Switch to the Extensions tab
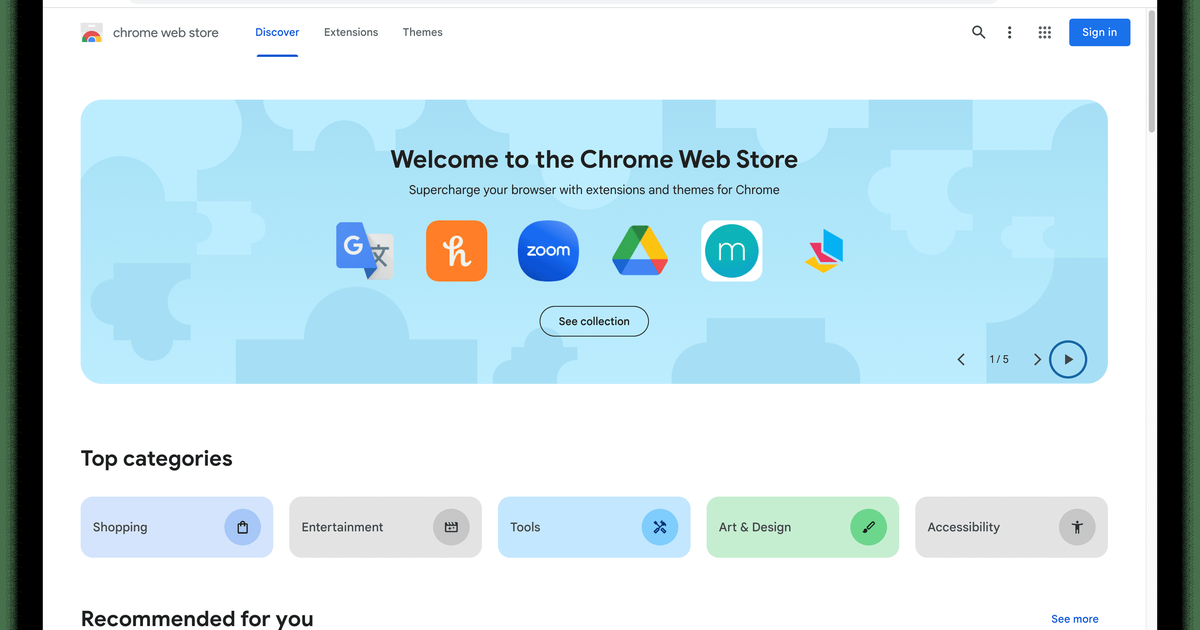This screenshot has height=630, width=1200. pyautogui.click(x=351, y=32)
